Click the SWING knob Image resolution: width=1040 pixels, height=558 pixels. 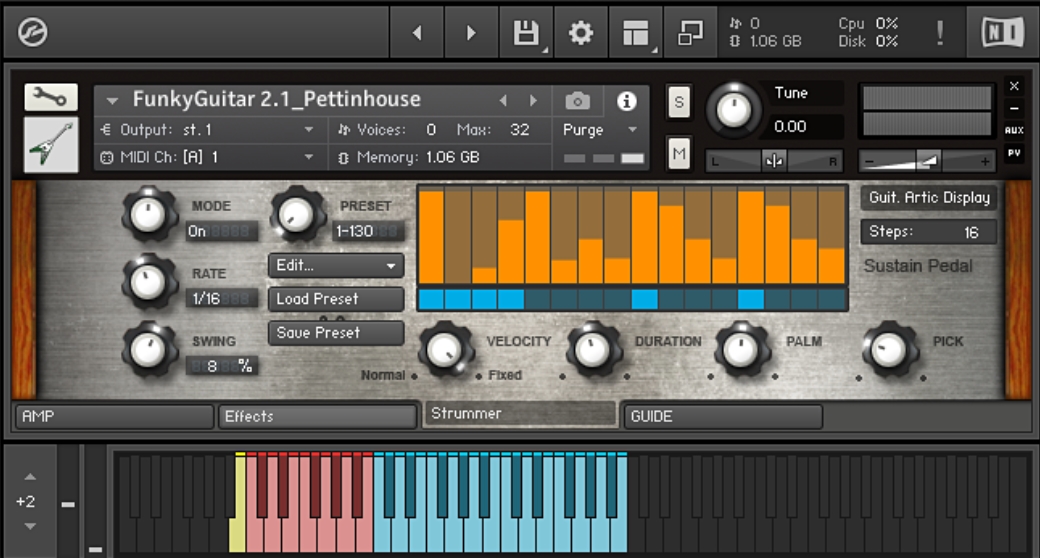coord(149,350)
